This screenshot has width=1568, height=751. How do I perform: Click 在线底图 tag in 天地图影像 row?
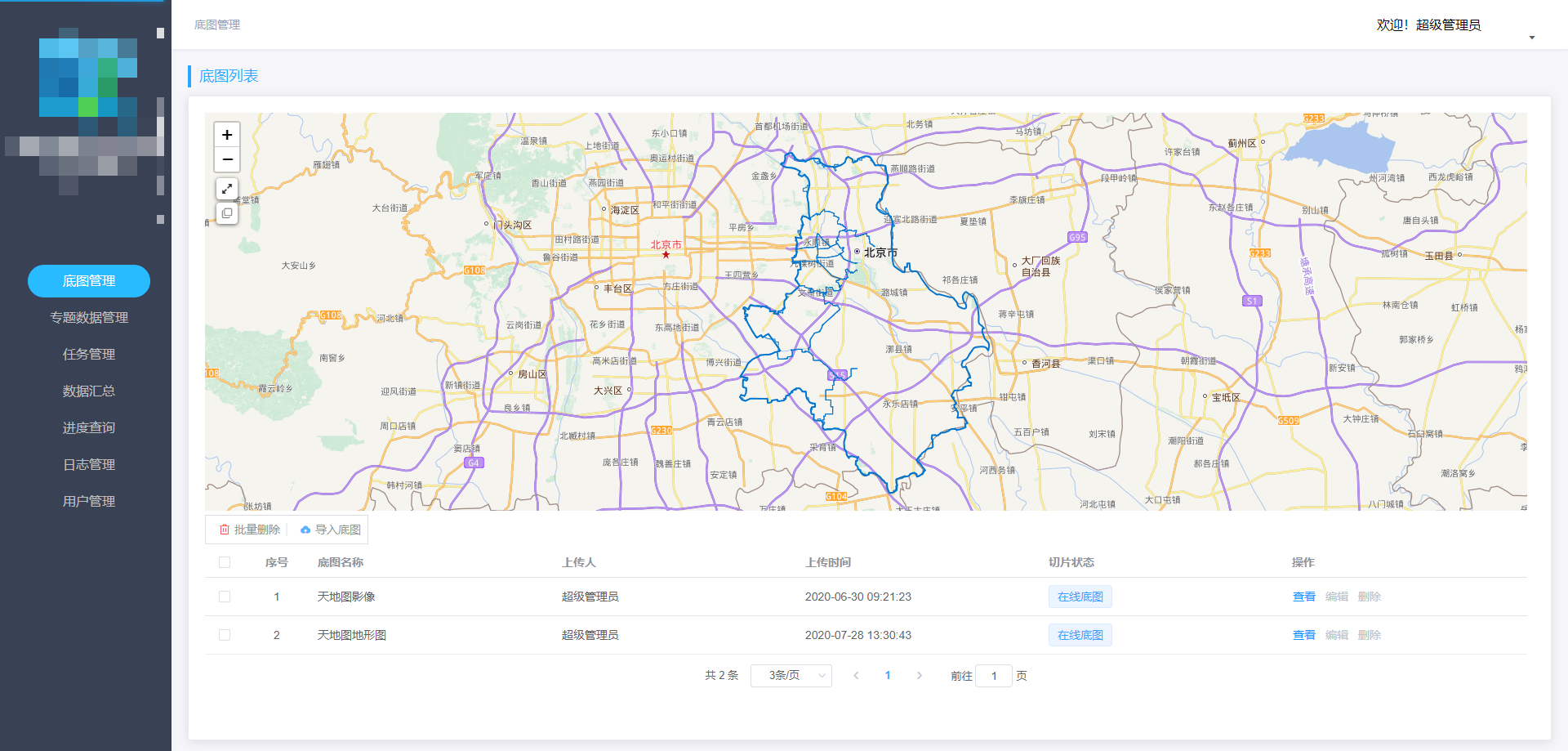(1080, 597)
